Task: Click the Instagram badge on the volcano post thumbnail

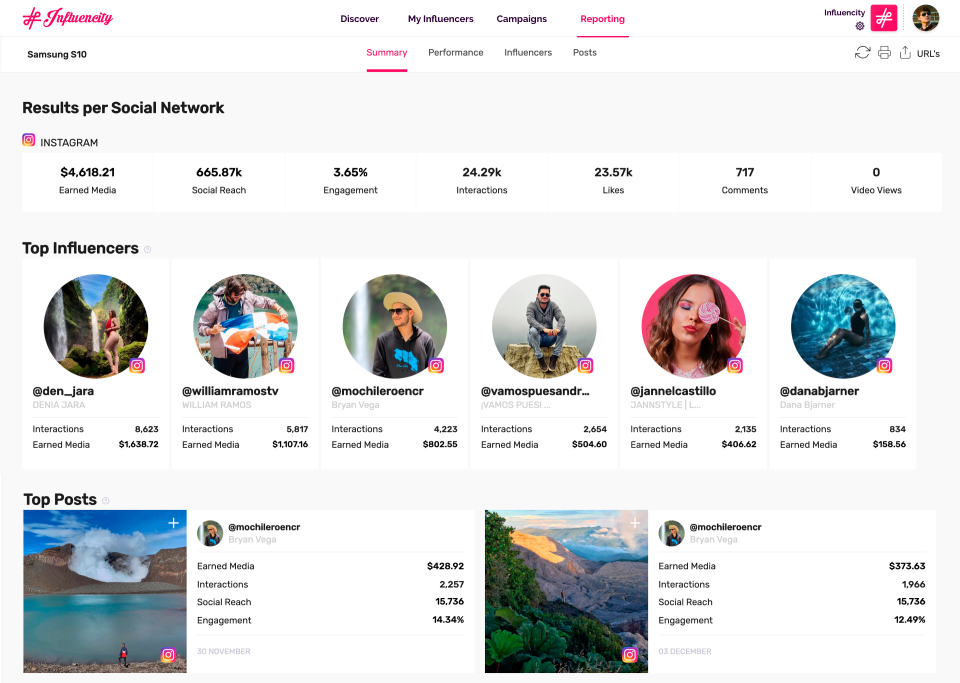Action: [x=170, y=655]
